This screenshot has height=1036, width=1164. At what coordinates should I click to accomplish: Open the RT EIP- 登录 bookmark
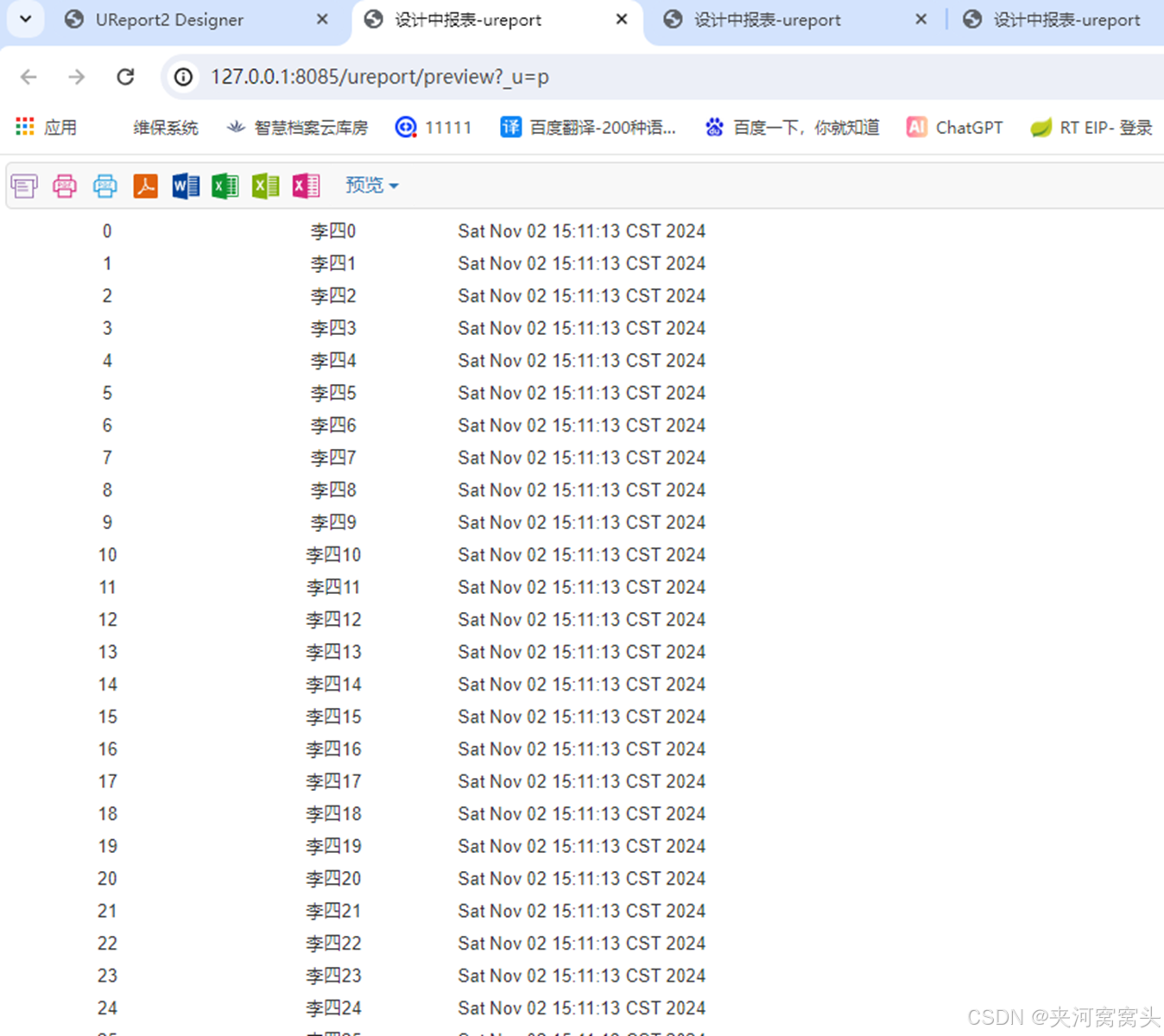(x=1091, y=128)
